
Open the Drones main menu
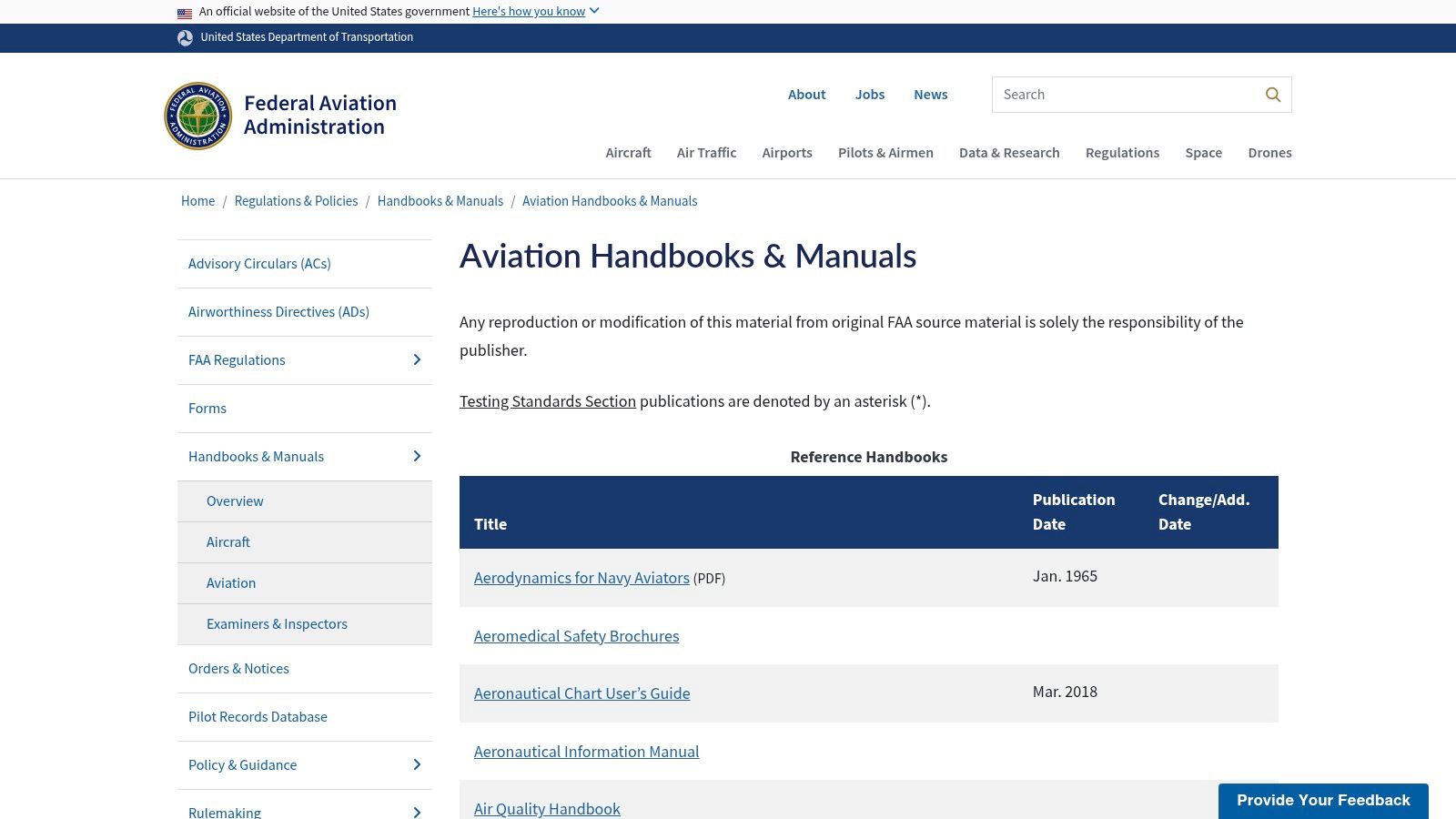(x=1270, y=153)
